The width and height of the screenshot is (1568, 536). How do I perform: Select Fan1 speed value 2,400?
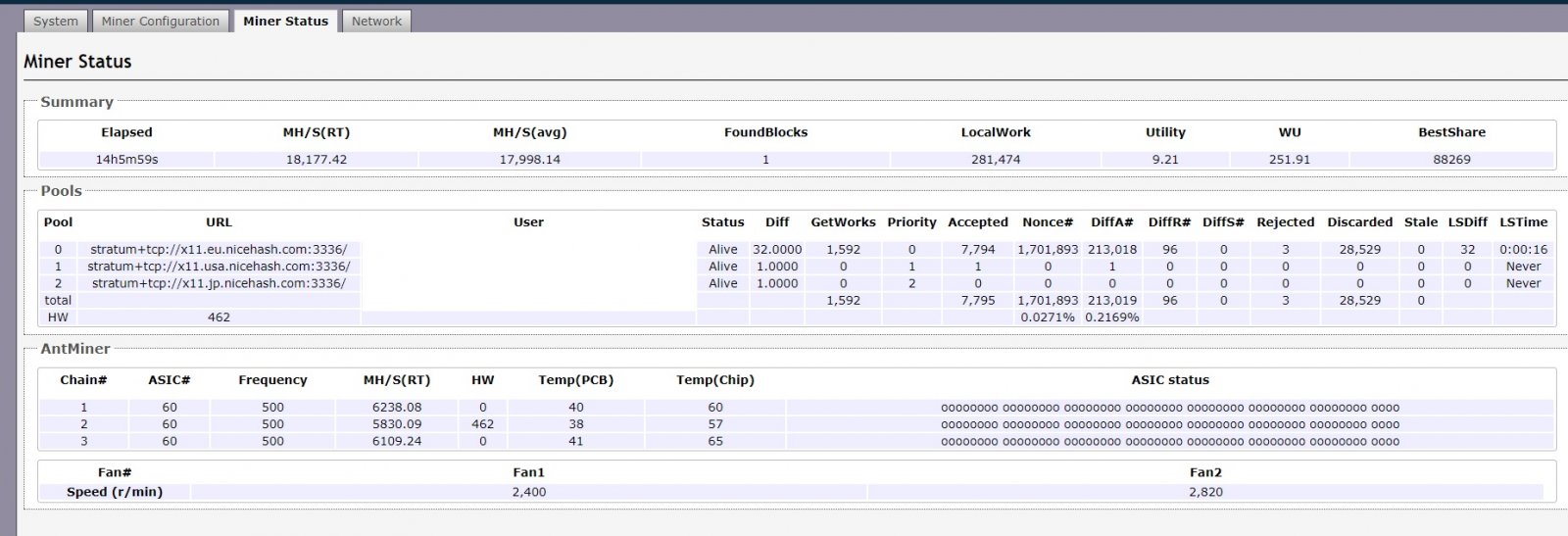(x=528, y=492)
